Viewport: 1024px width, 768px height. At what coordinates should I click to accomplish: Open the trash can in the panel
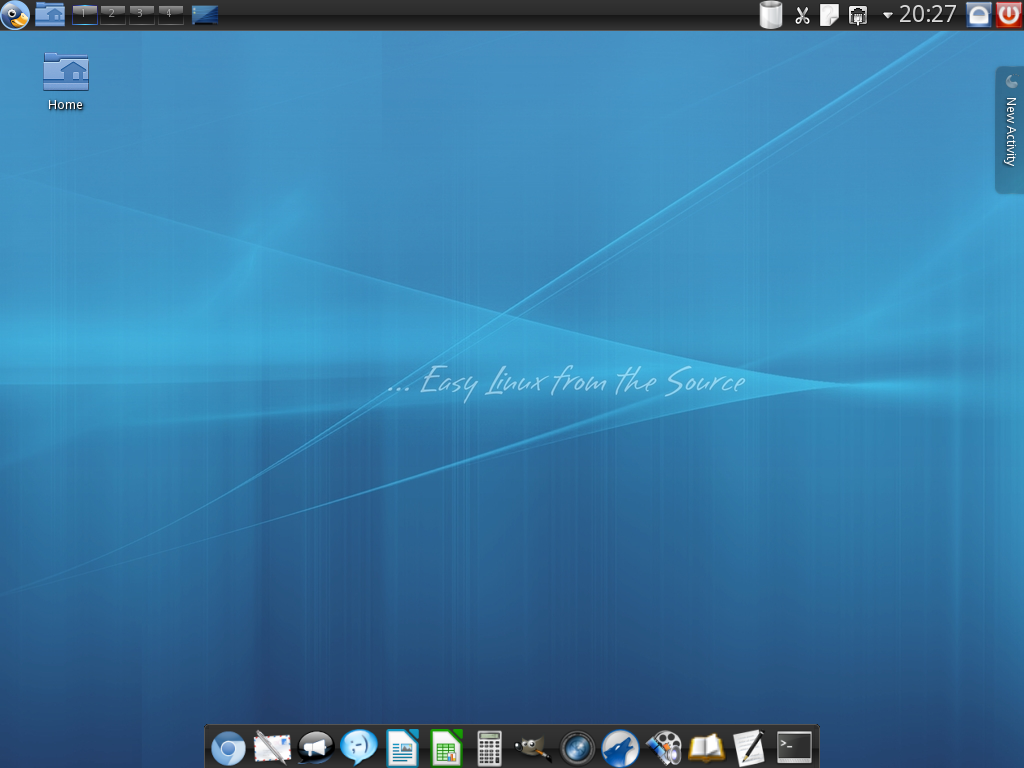[x=771, y=14]
